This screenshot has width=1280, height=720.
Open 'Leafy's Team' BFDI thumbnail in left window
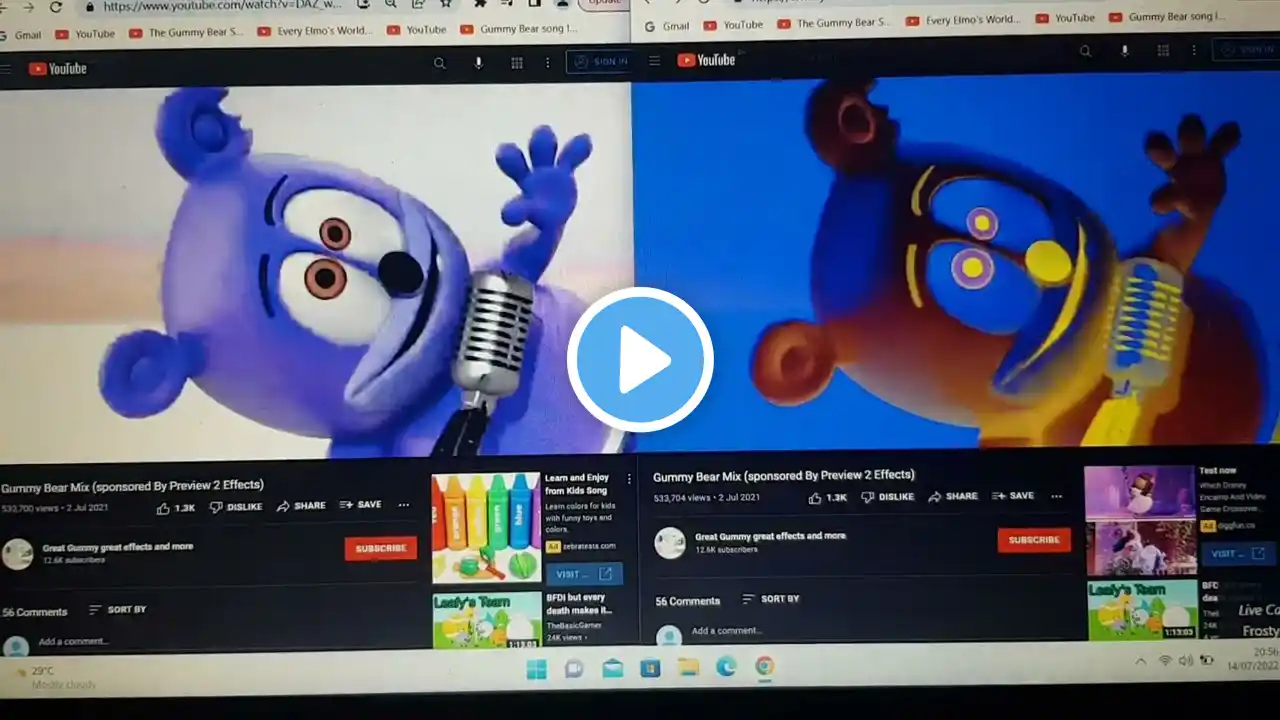click(487, 620)
